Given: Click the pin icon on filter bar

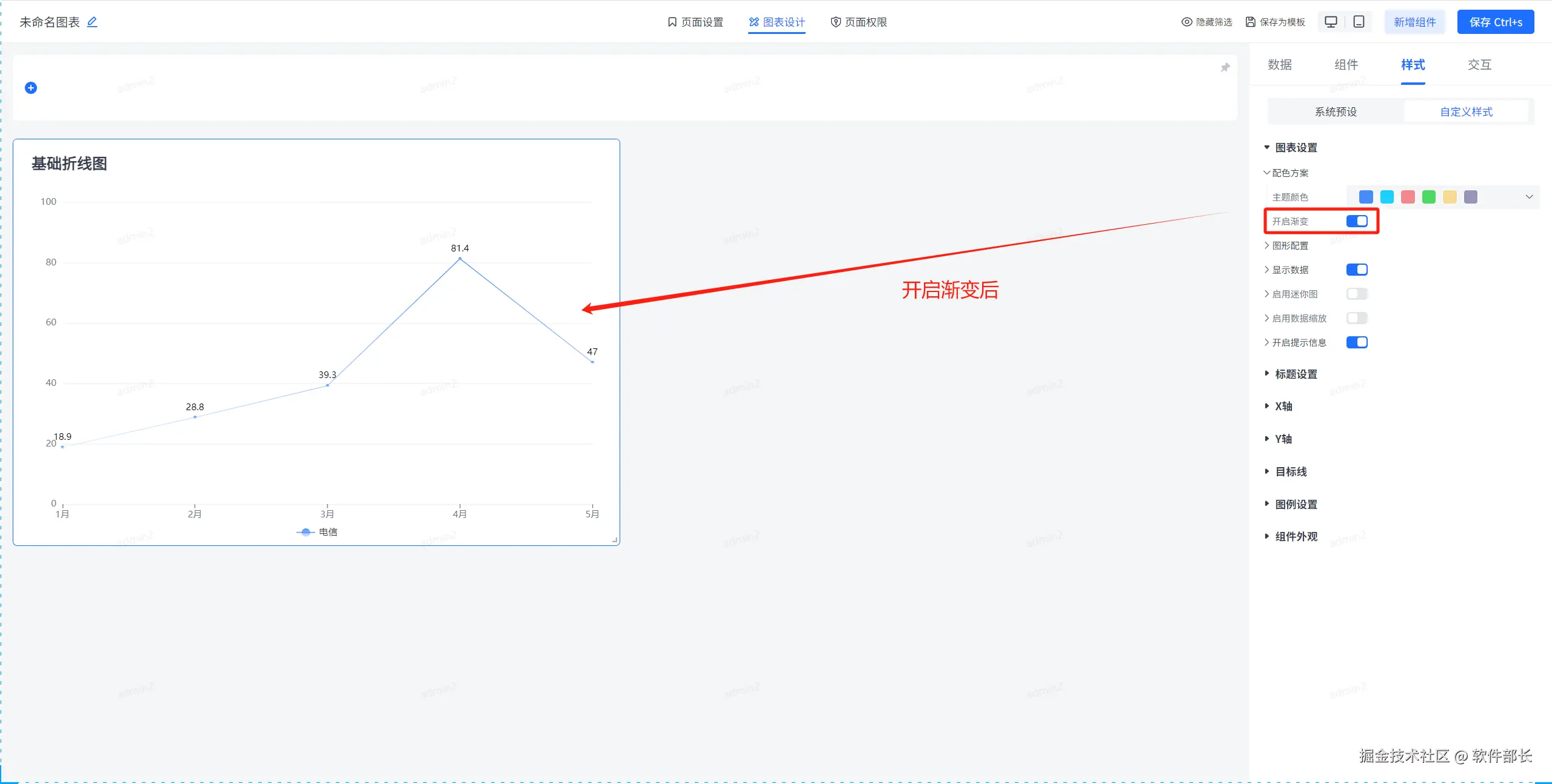Looking at the screenshot, I should pos(1225,67).
